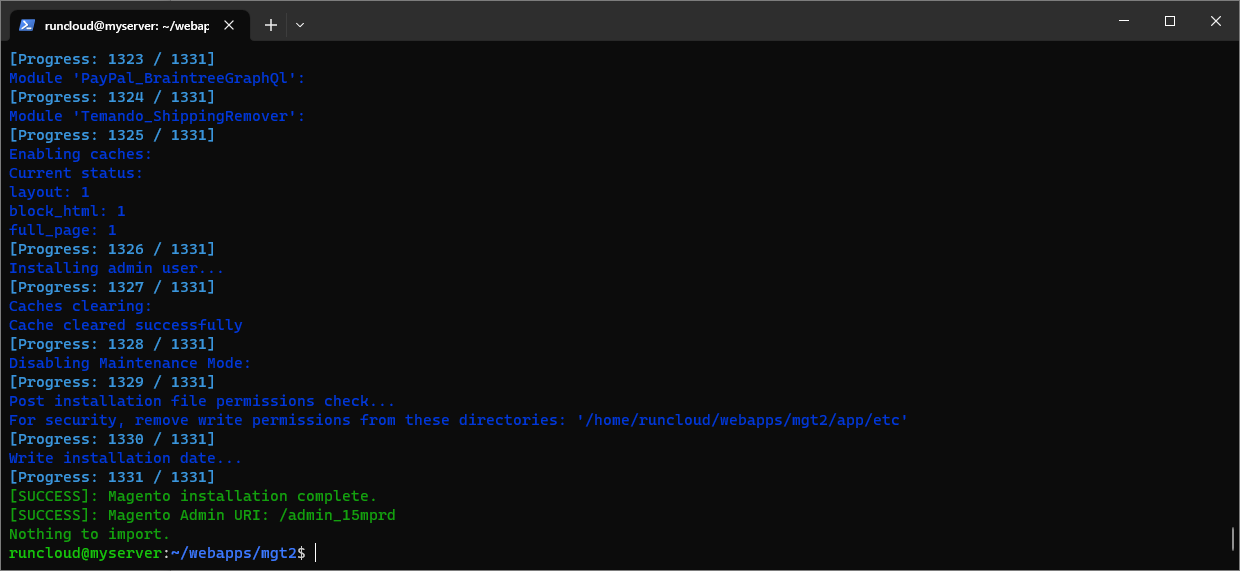Click the 'block_html: 1' line
This screenshot has width=1240, height=571.
coord(67,211)
